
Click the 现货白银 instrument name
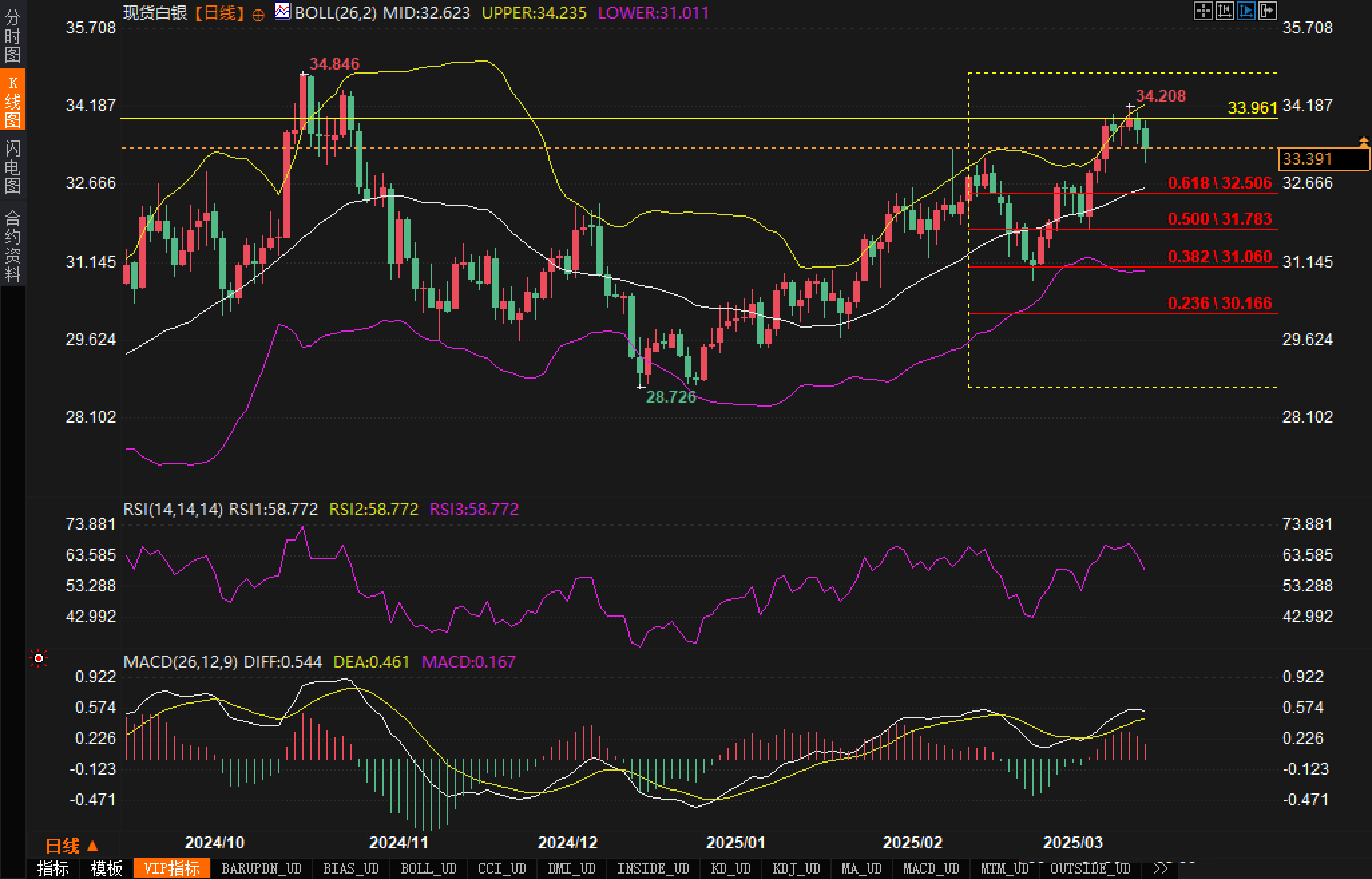[x=155, y=13]
